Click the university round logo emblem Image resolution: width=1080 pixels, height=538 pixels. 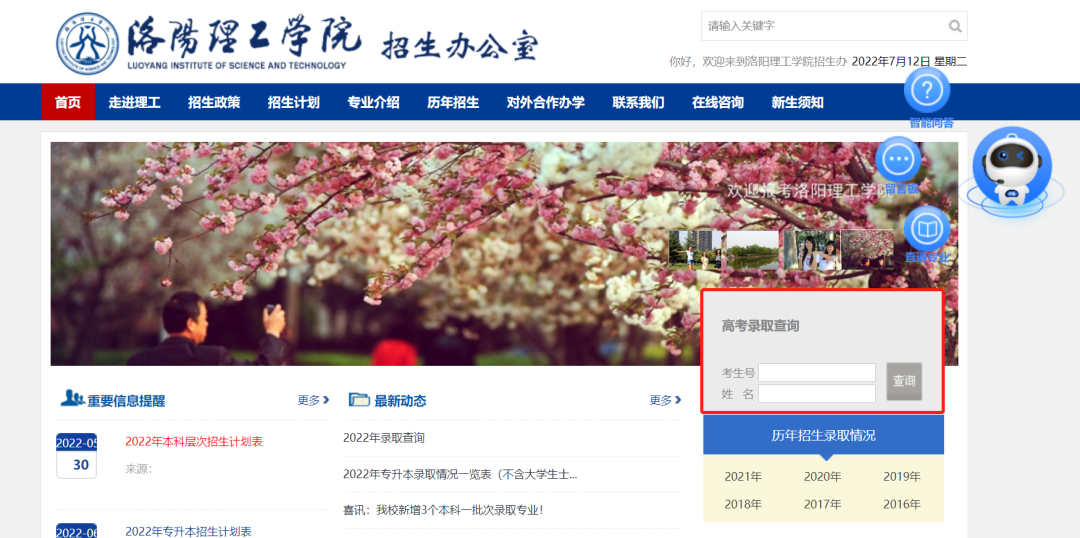87,43
